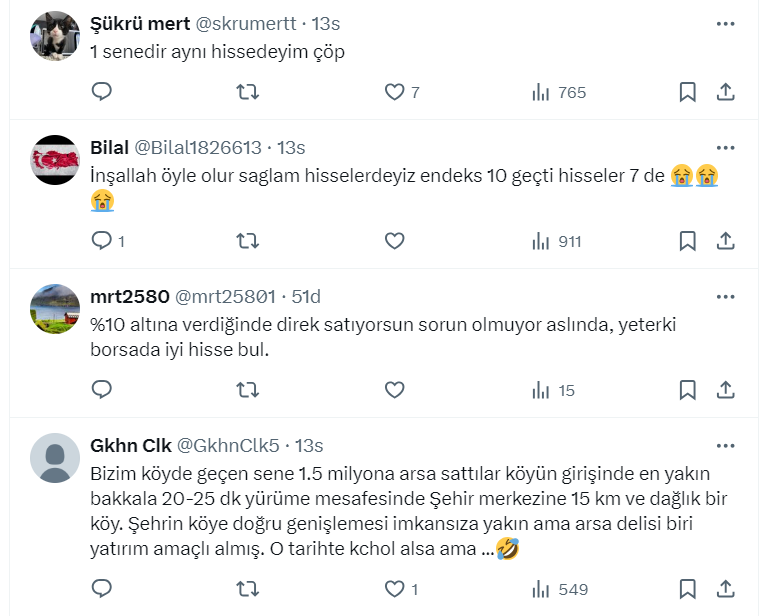Open more menu on Bilal's tweet
The height and width of the screenshot is (616, 769).
pyautogui.click(x=727, y=147)
